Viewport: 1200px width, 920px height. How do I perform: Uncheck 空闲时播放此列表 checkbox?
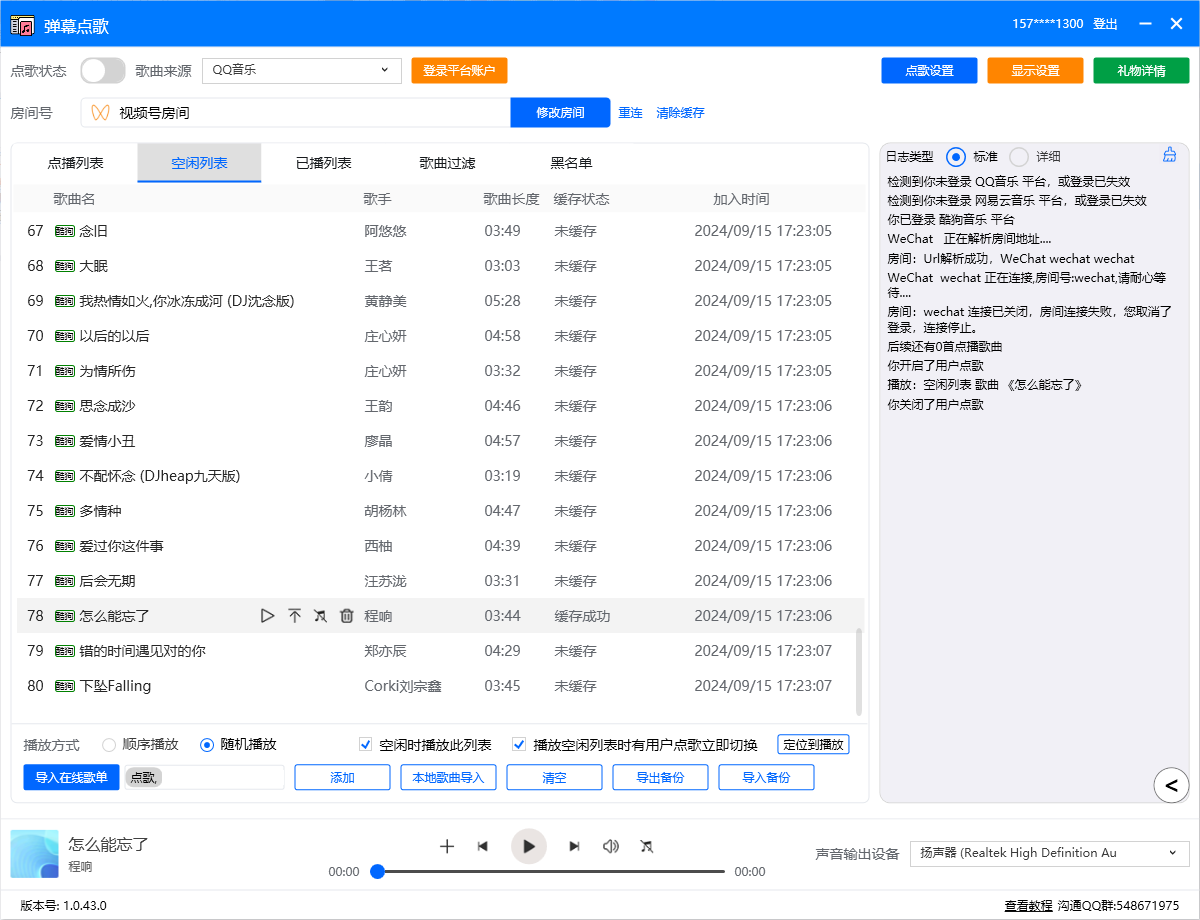point(366,744)
